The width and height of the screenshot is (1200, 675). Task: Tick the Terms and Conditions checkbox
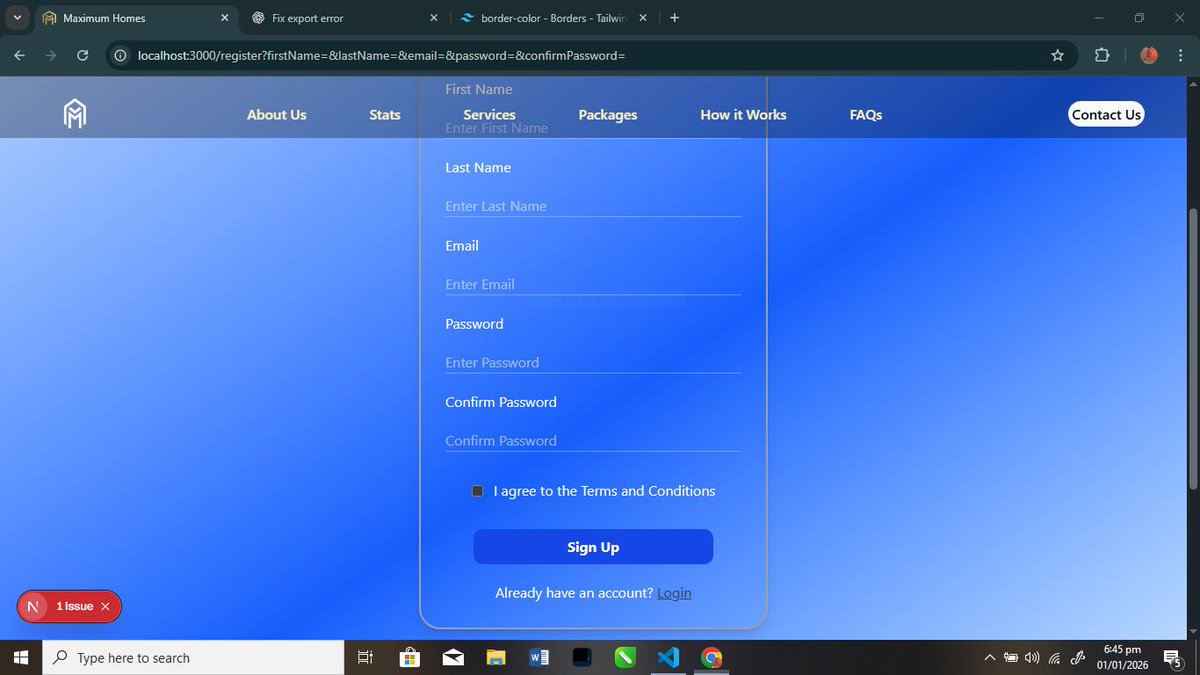point(478,491)
